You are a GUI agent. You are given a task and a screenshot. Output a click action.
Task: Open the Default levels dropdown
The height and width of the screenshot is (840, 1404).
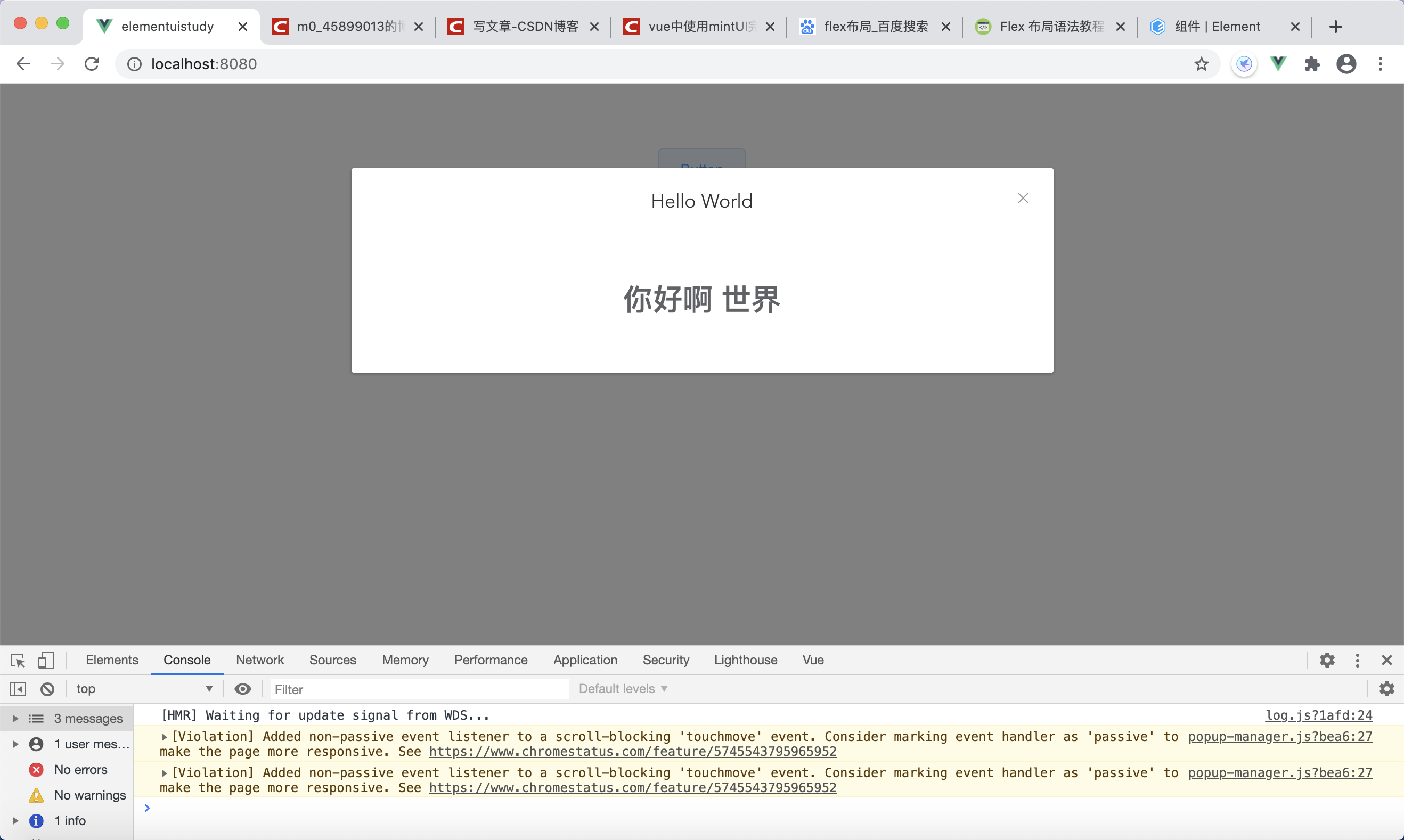623,689
